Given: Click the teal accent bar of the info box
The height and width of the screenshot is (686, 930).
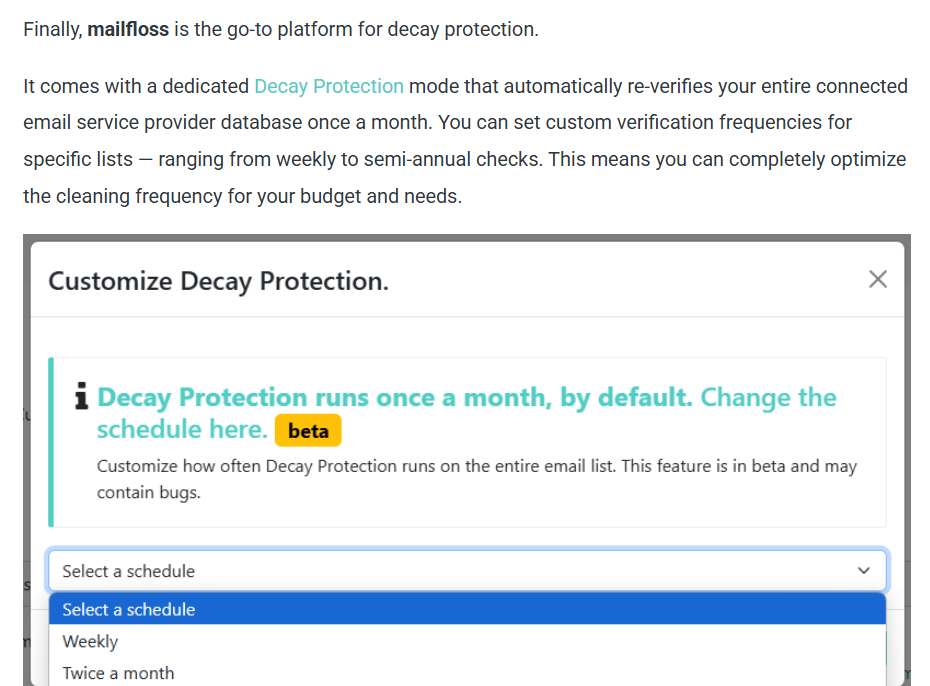Looking at the screenshot, I should coord(51,442).
